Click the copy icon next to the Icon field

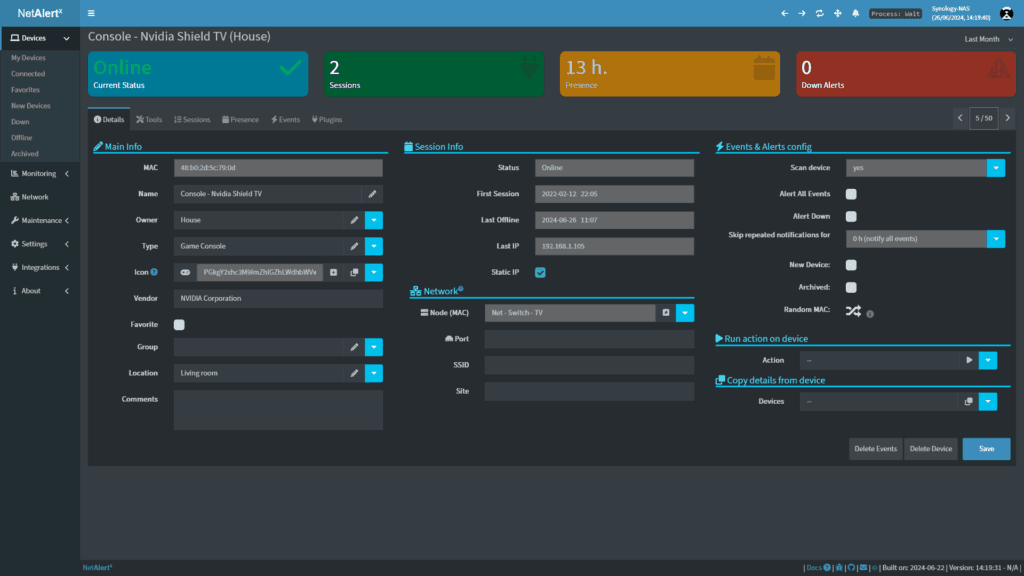[x=356, y=272]
